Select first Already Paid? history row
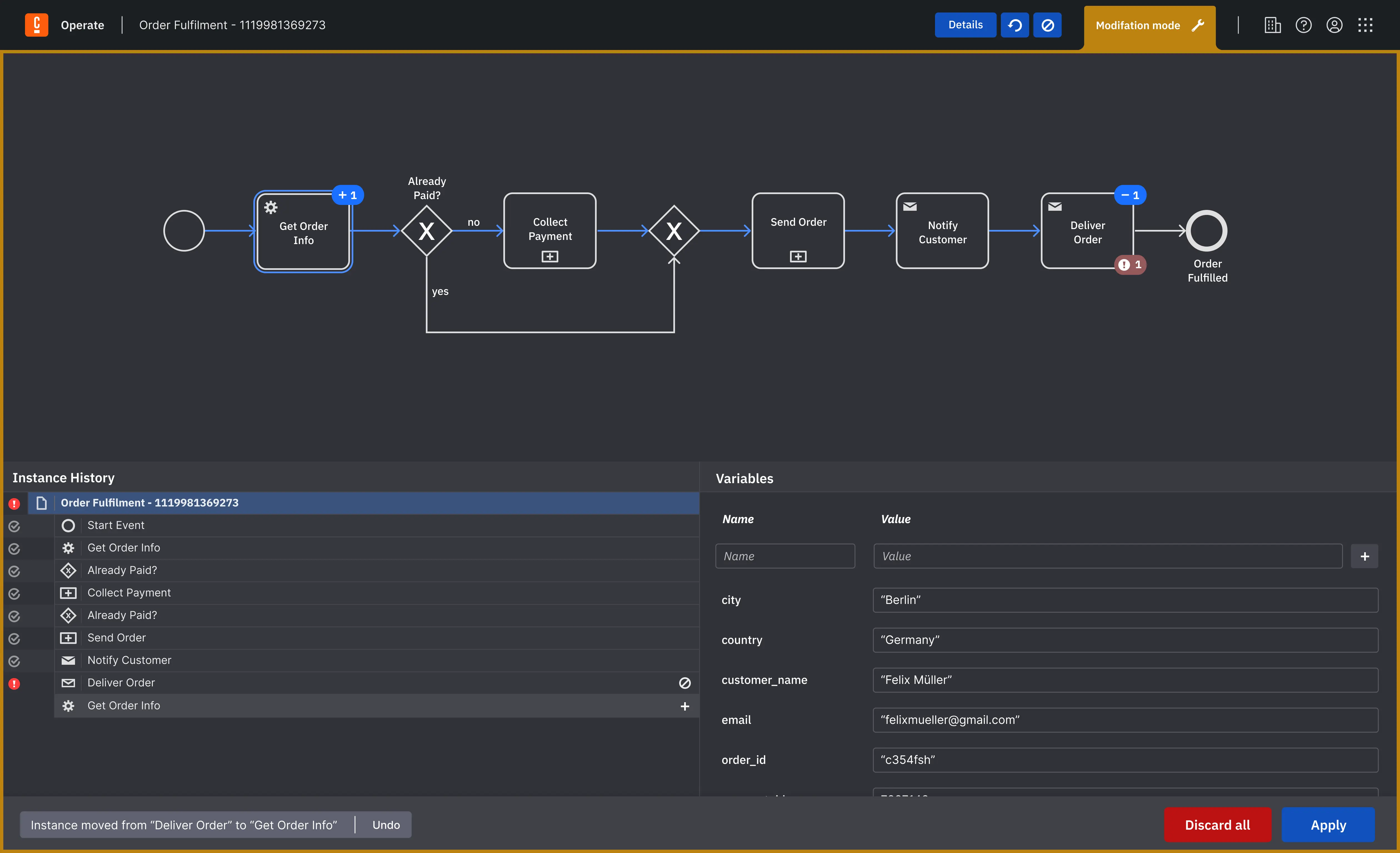The image size is (1400, 853). (x=377, y=570)
